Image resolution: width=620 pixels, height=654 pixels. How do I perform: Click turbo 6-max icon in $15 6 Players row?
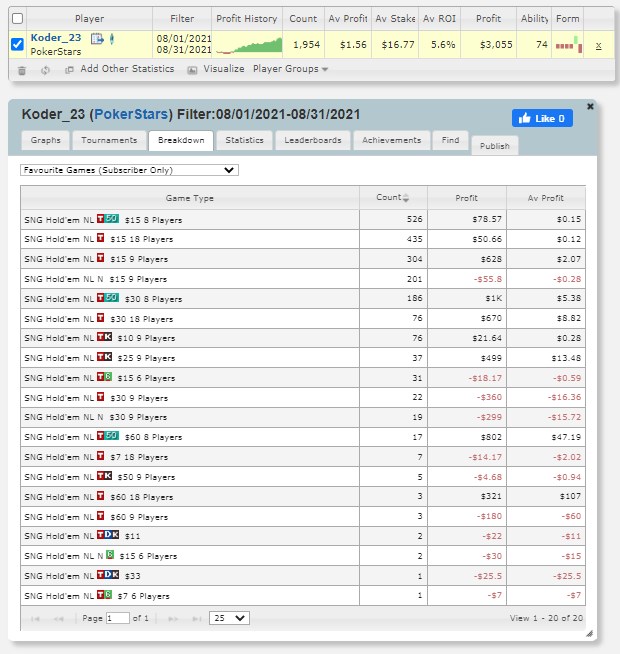click(x=104, y=377)
